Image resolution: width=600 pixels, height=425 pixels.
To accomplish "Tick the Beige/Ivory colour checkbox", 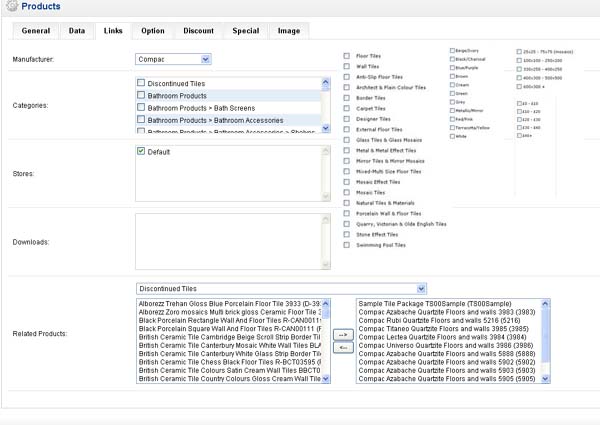I will [452, 50].
